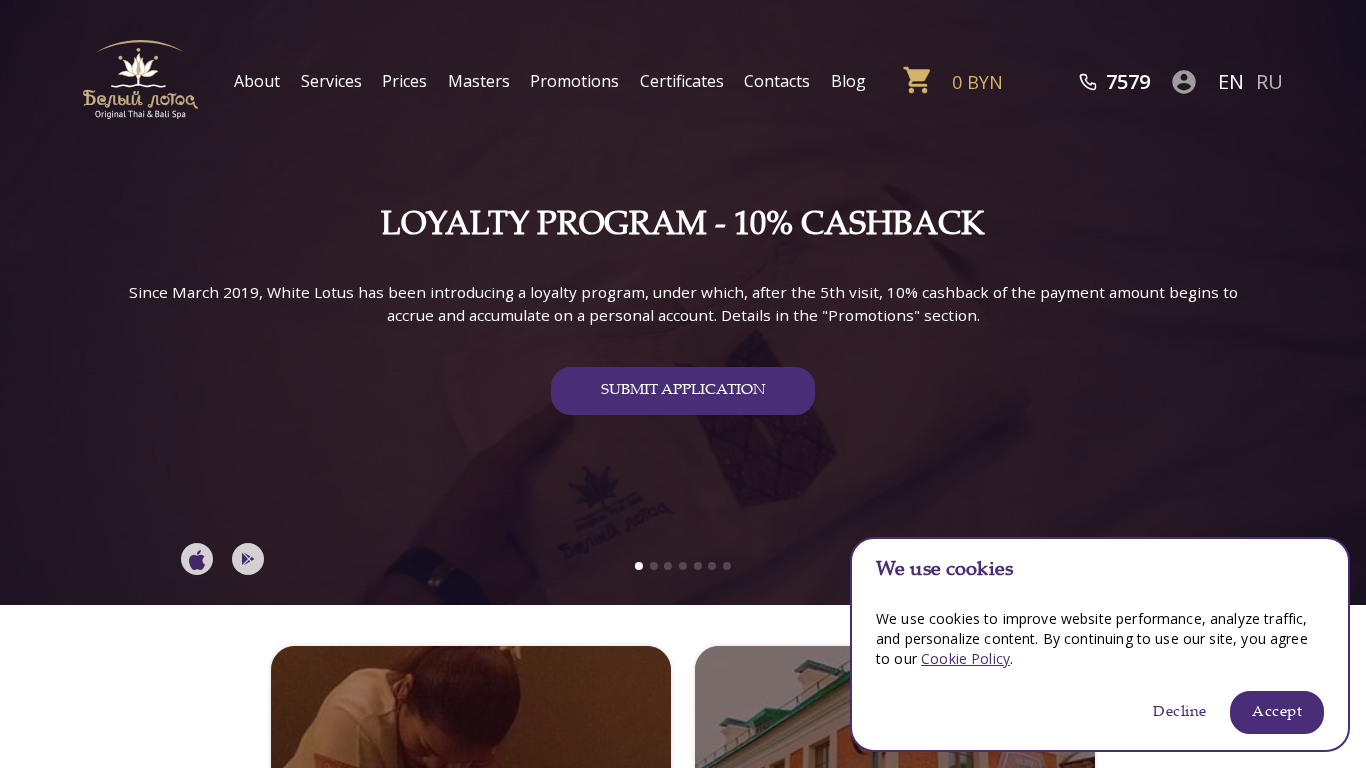Open the Cookie Policy link
The image size is (1366, 768).
965,659
